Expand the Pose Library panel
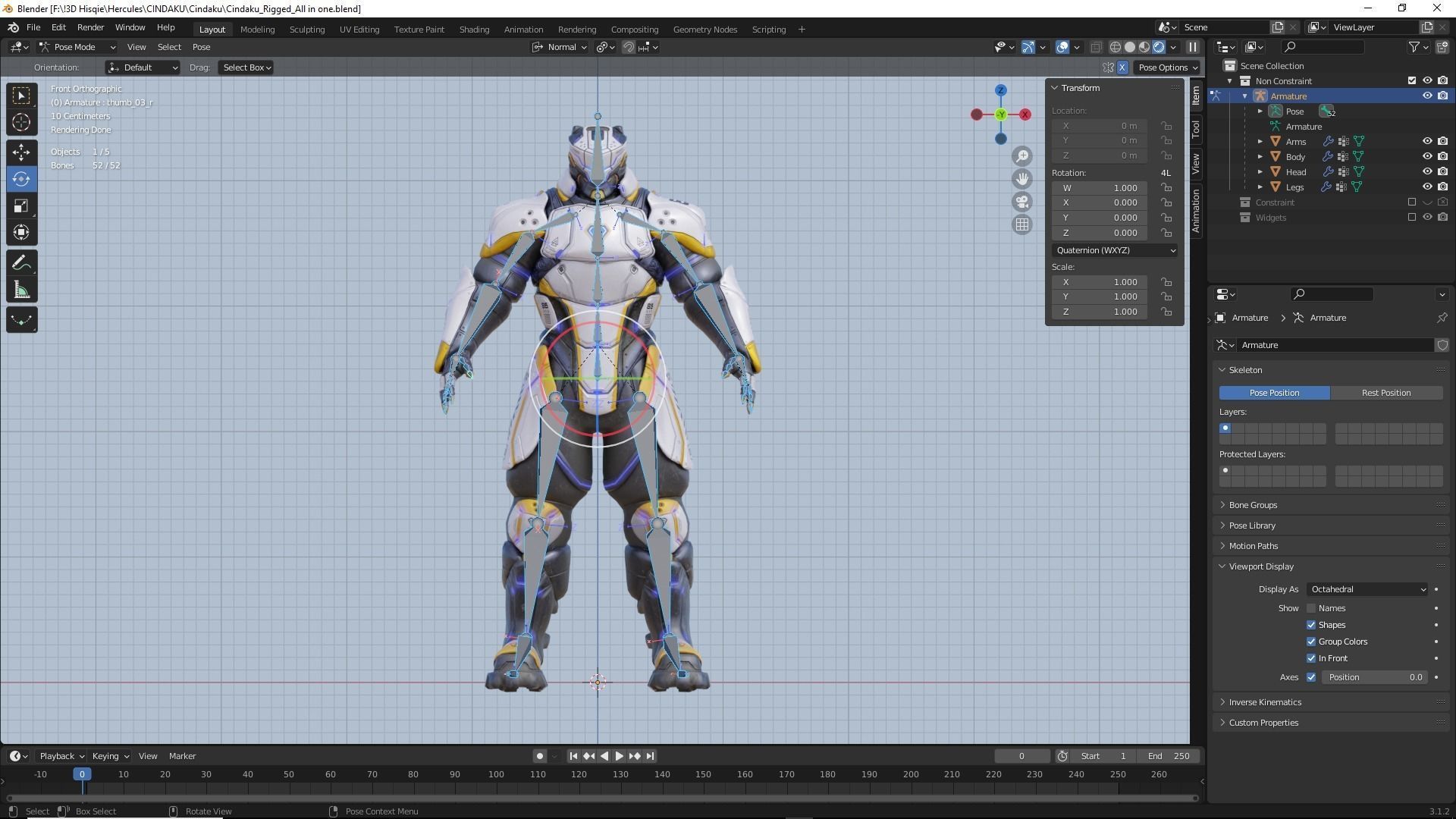This screenshot has width=1456, height=819. (x=1252, y=526)
